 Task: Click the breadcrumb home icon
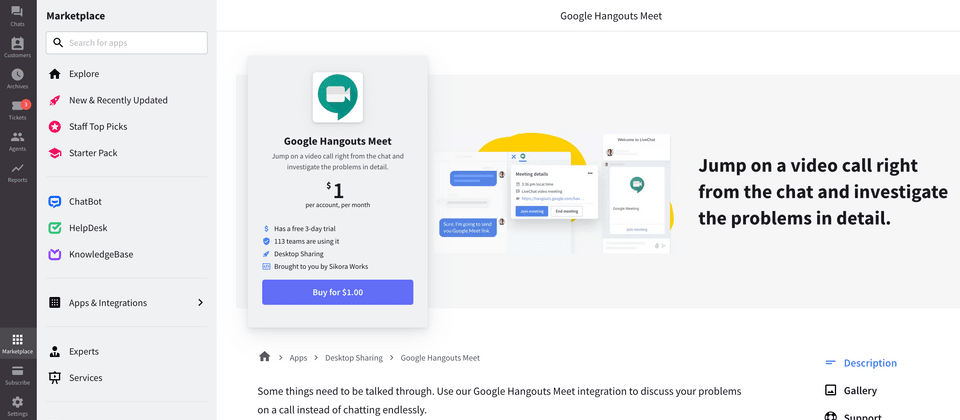(264, 356)
